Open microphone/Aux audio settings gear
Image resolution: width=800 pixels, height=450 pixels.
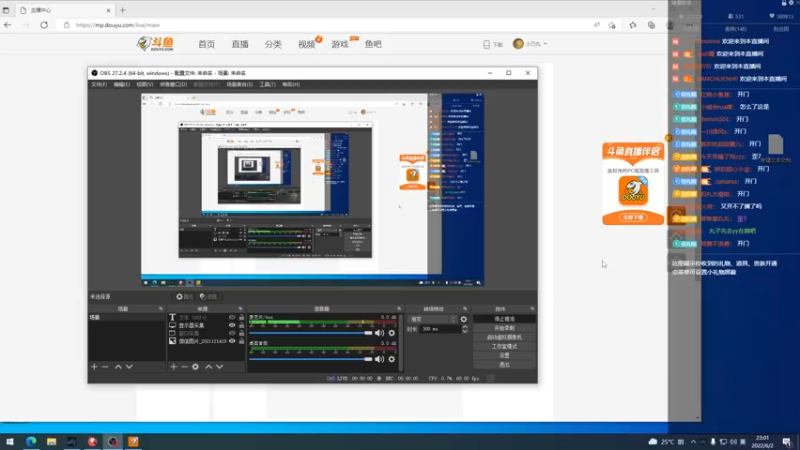(392, 333)
